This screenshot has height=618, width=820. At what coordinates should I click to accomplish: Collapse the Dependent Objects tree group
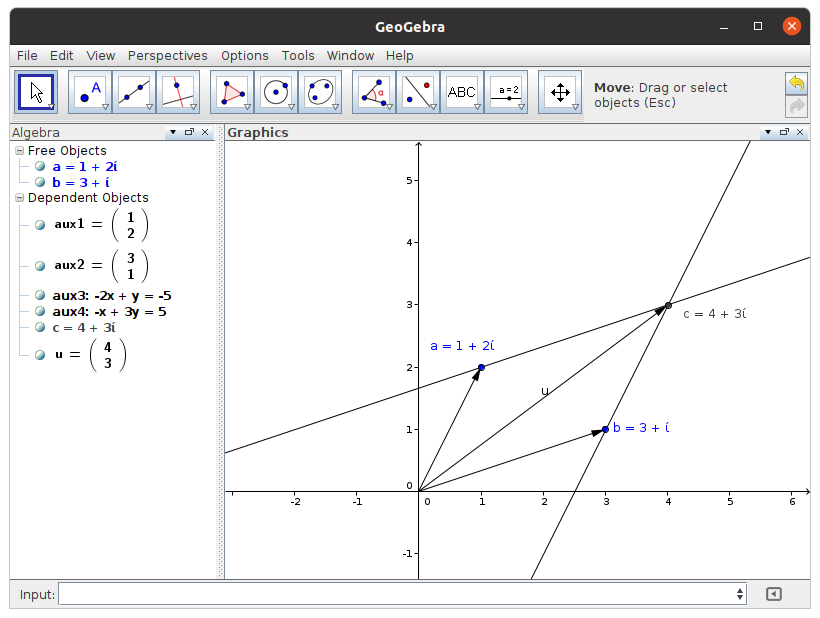point(19,198)
